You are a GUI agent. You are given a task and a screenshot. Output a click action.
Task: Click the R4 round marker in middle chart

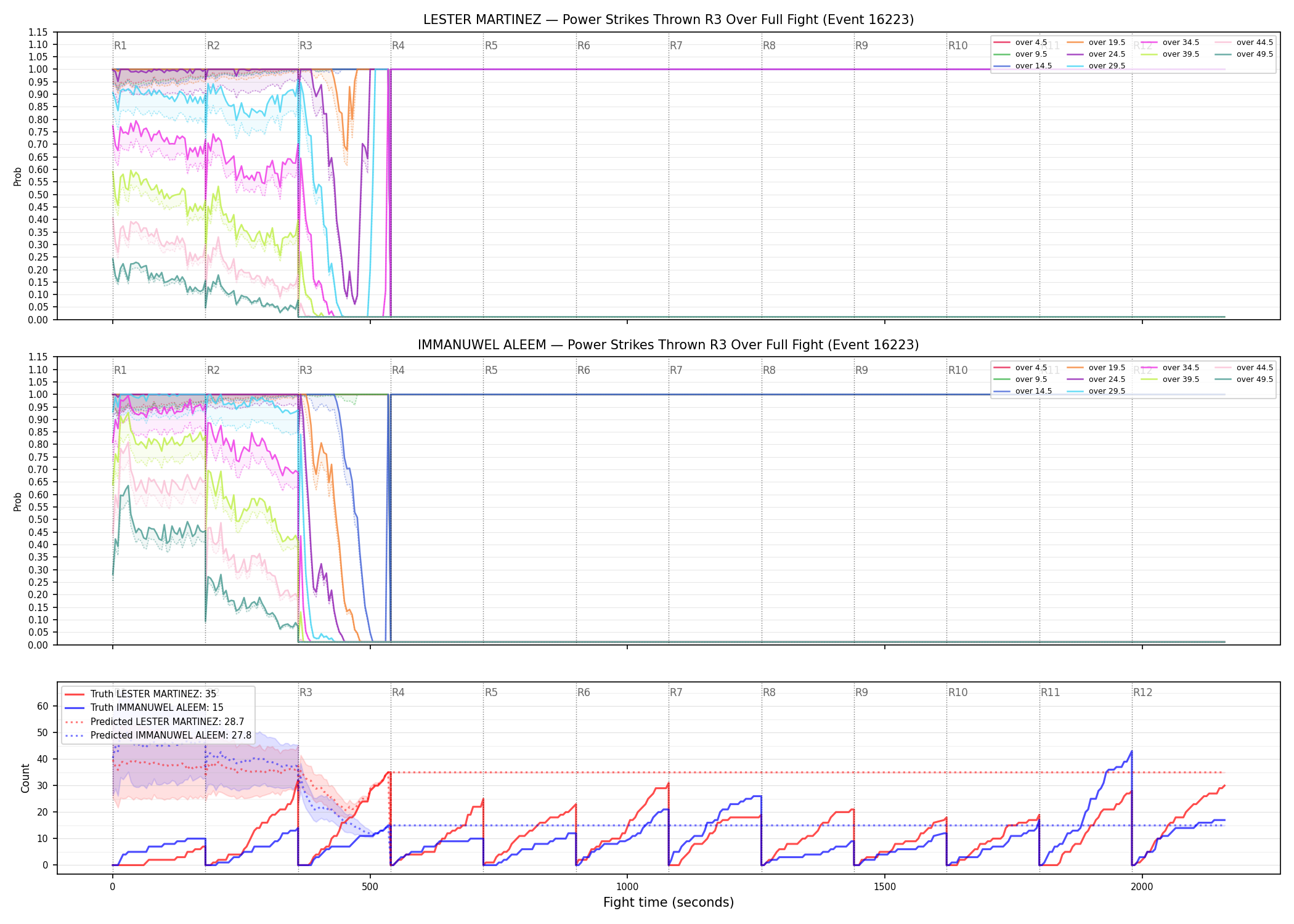tap(398, 370)
